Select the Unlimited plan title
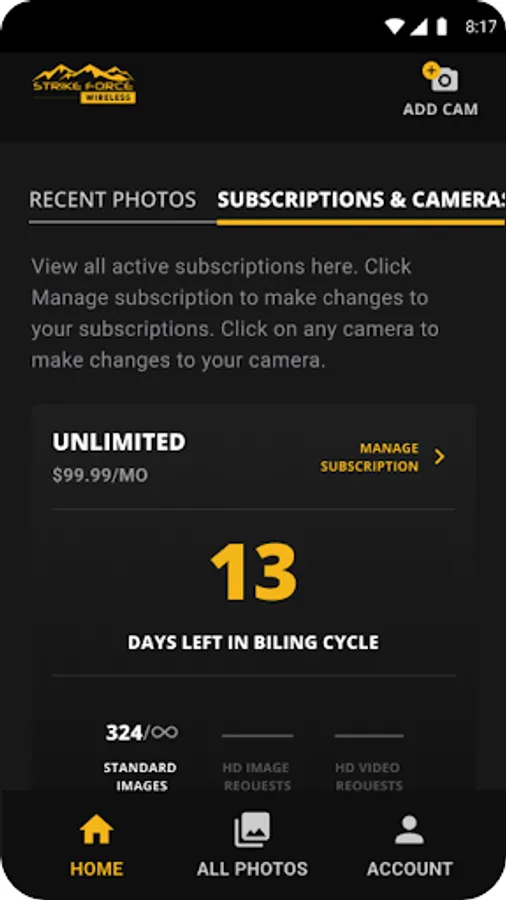506x900 pixels. coord(119,442)
